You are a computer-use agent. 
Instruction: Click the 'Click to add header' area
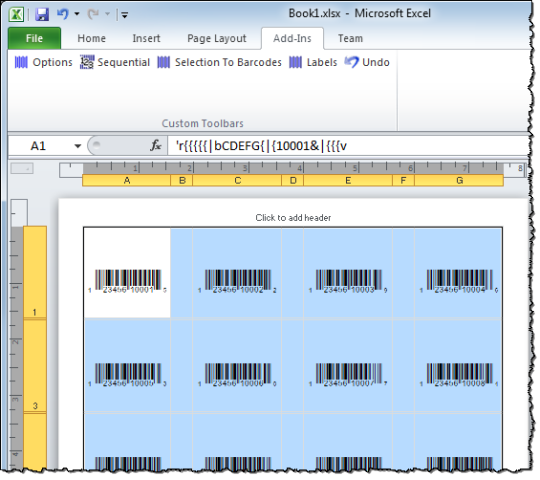point(293,218)
